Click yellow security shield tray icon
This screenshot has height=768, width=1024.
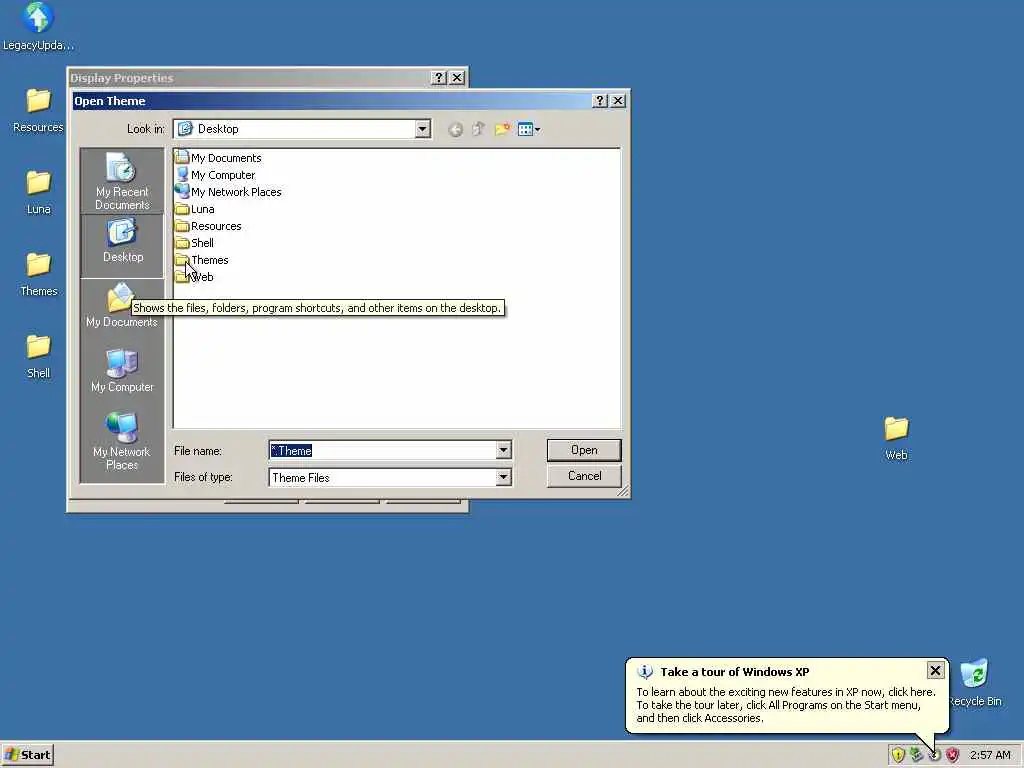(898, 755)
